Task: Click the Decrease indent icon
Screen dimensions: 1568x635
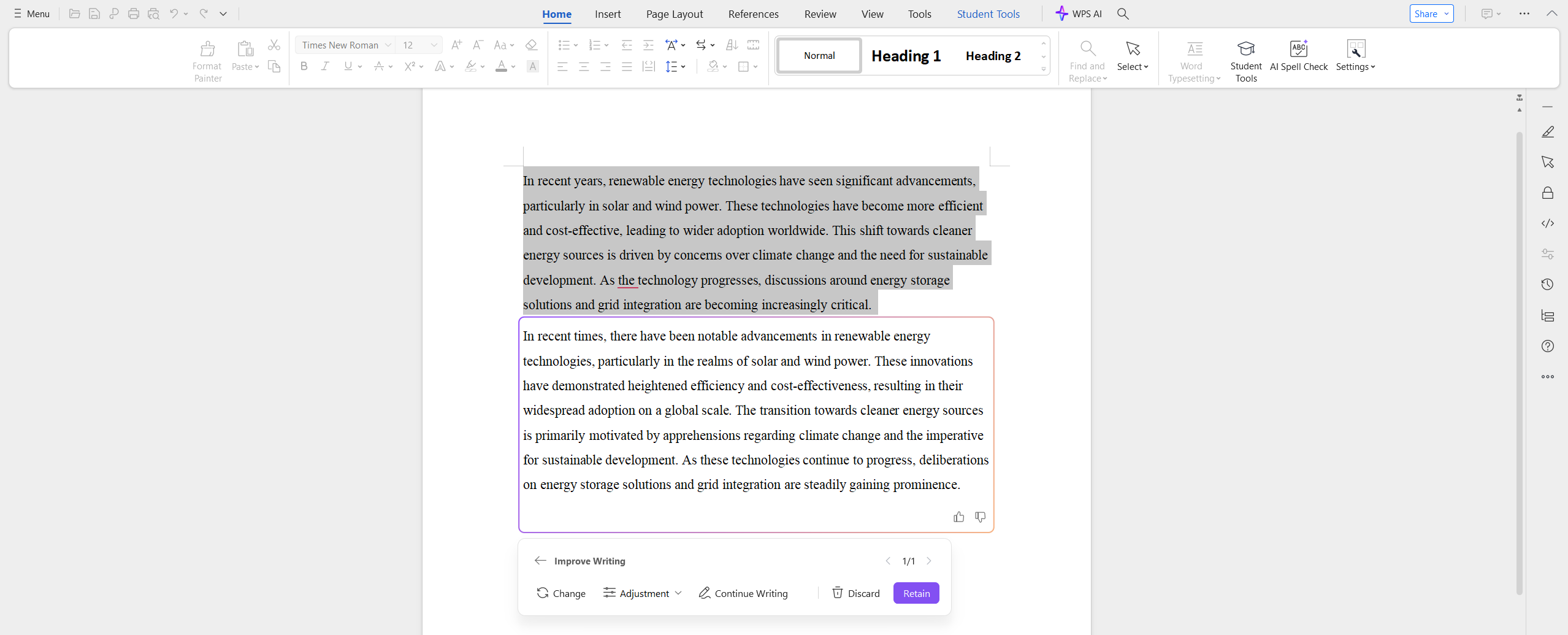Action: coord(627,45)
